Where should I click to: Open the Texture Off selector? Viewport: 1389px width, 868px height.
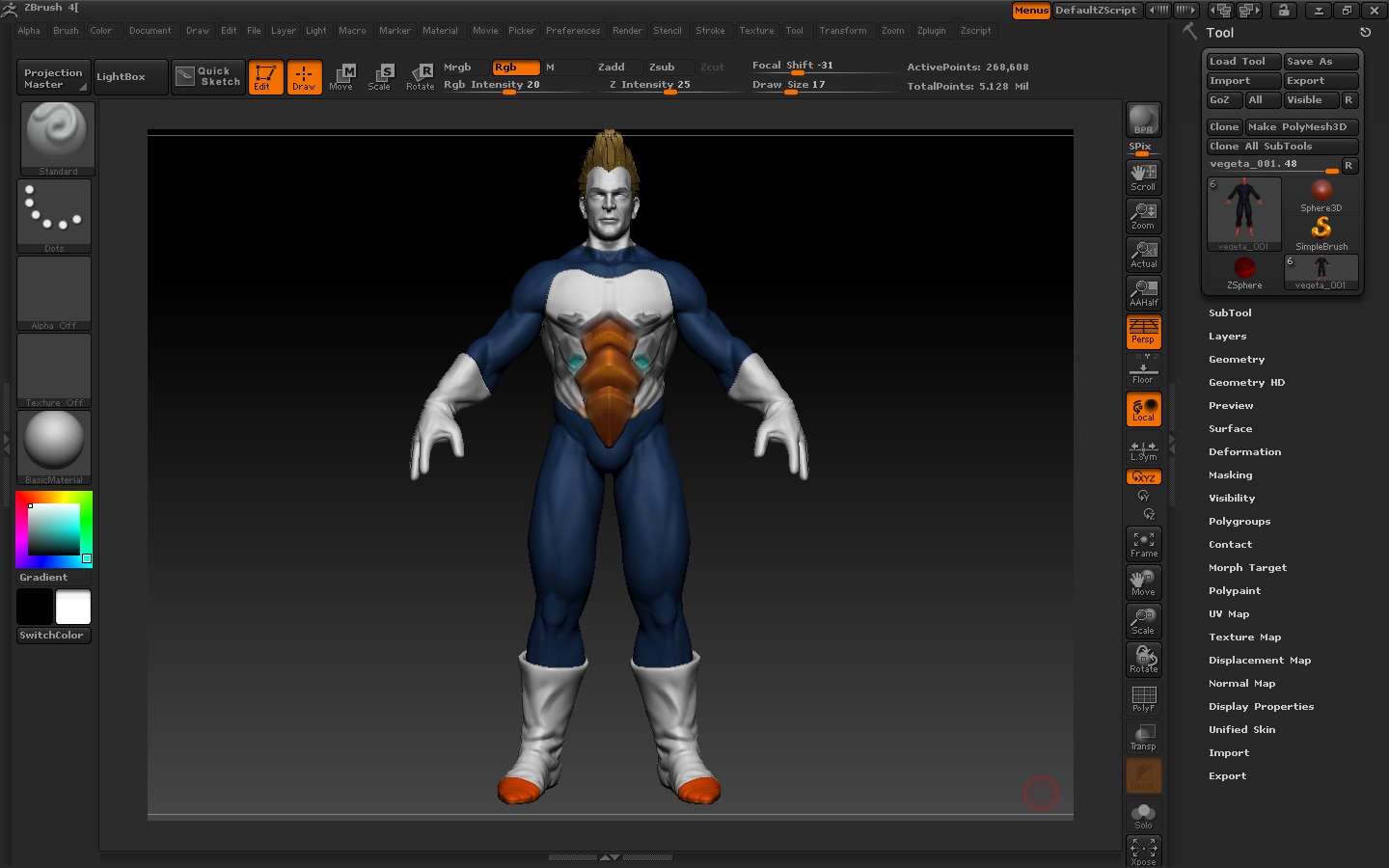click(x=54, y=370)
